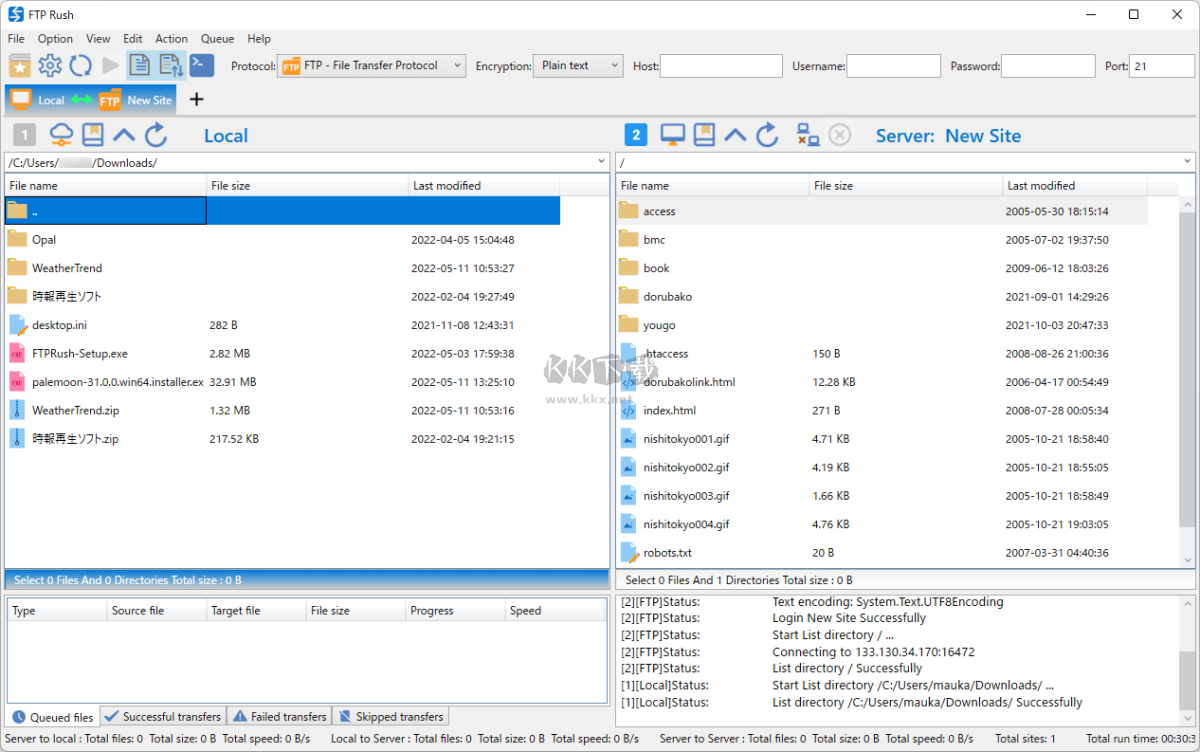Toggle the transfer queue panel toolbar button
The height and width of the screenshot is (752, 1200).
tap(171, 66)
